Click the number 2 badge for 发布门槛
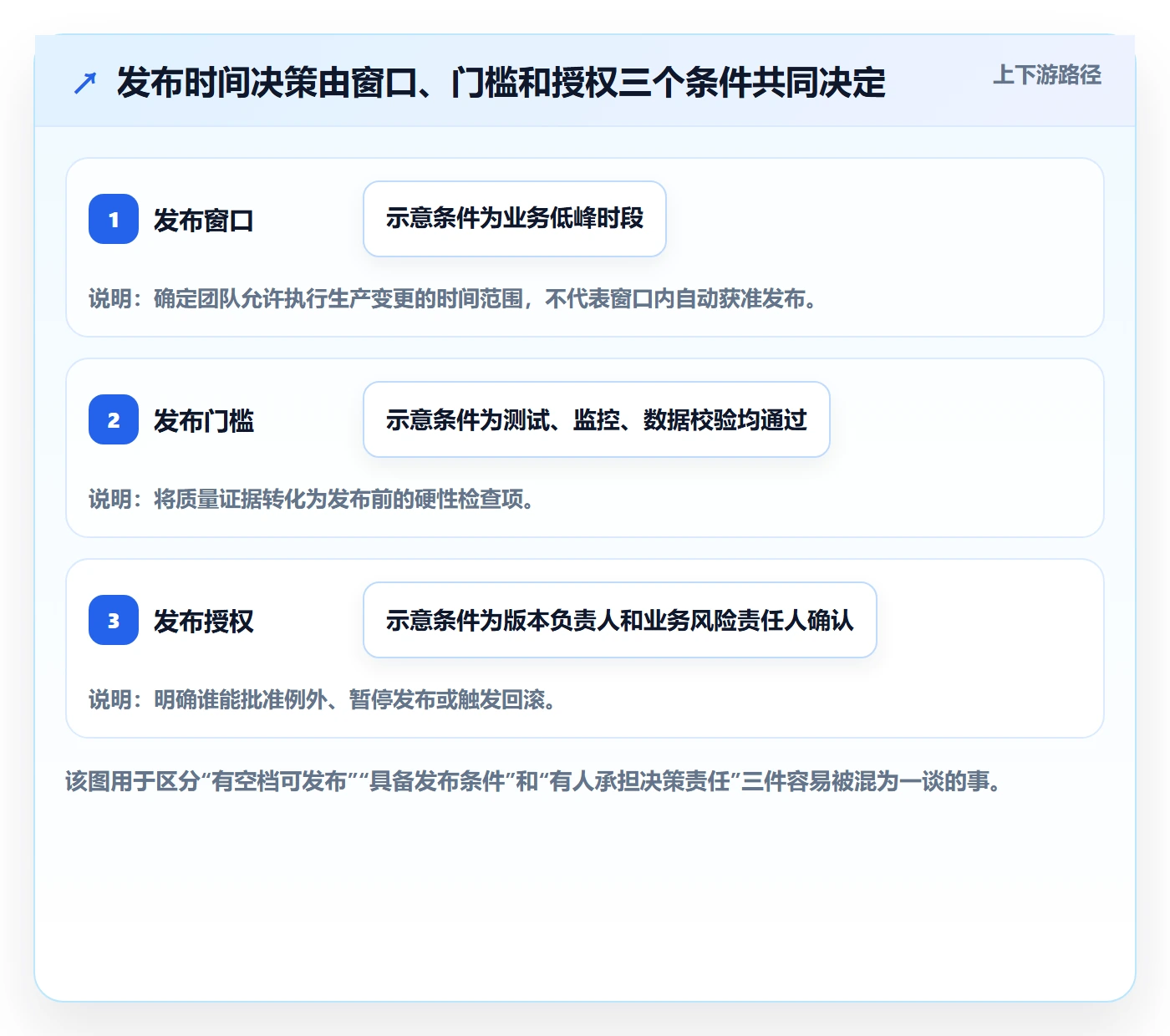Image resolution: width=1170 pixels, height=1036 pixels. pyautogui.click(x=114, y=419)
